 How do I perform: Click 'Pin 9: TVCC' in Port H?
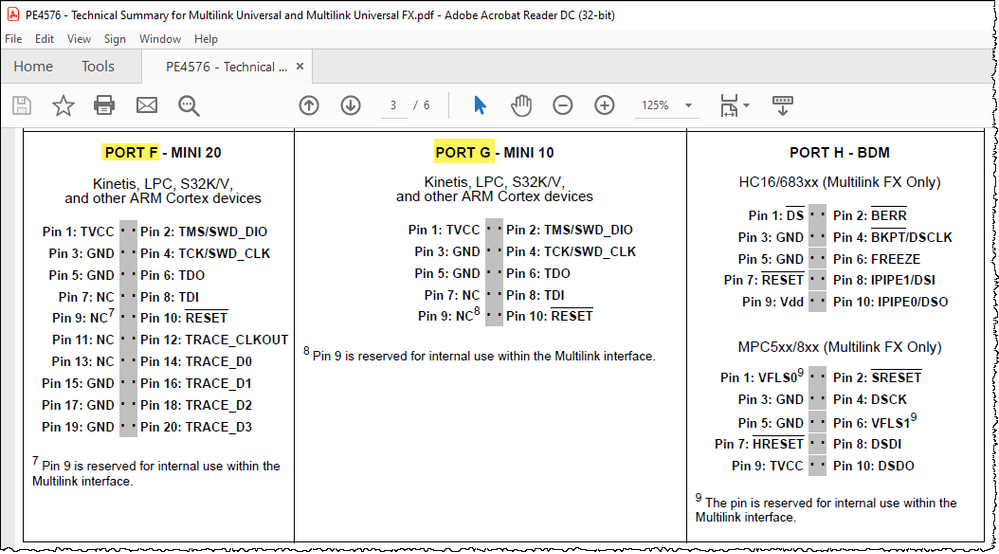coord(767,465)
